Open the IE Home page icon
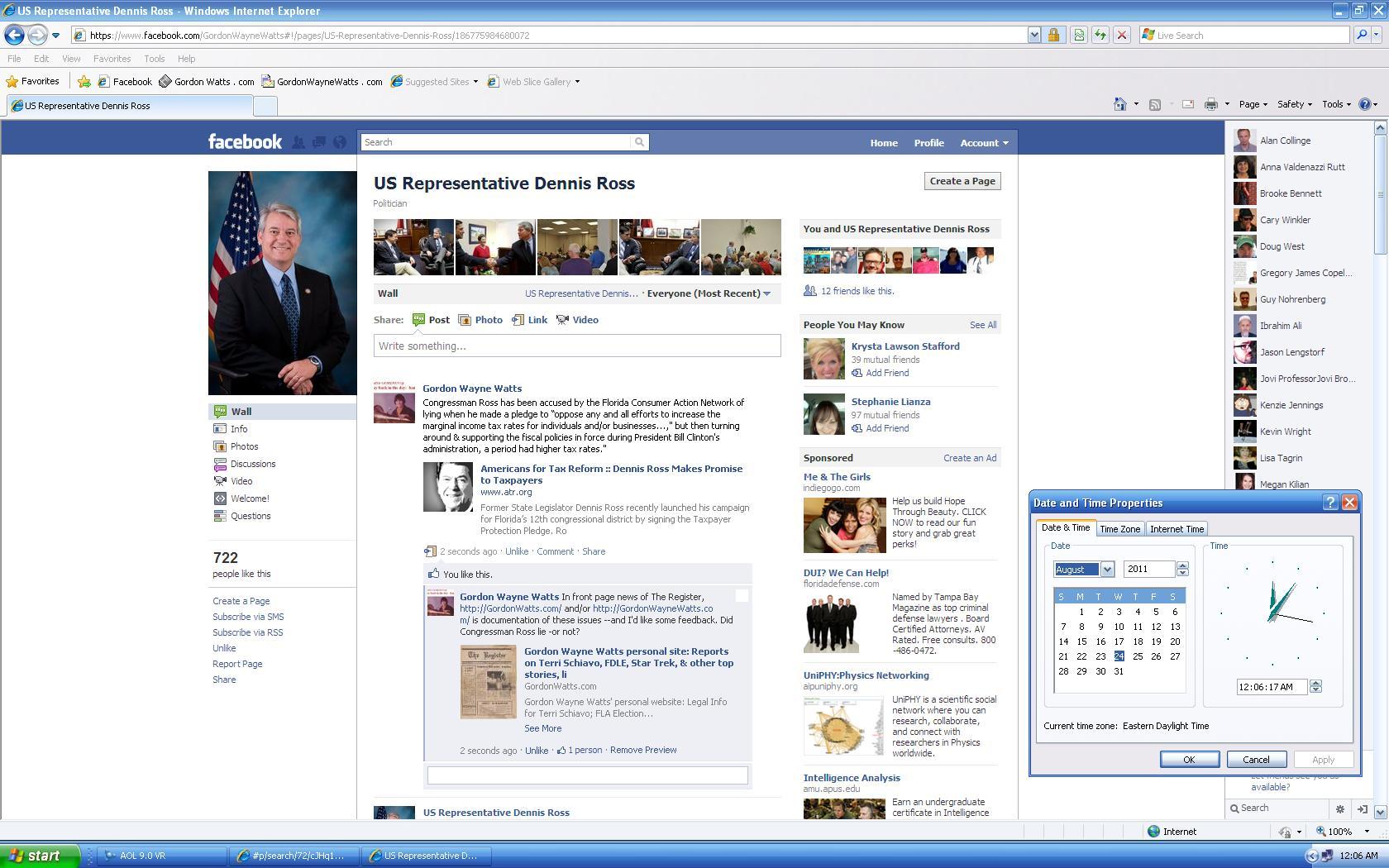 1119,104
